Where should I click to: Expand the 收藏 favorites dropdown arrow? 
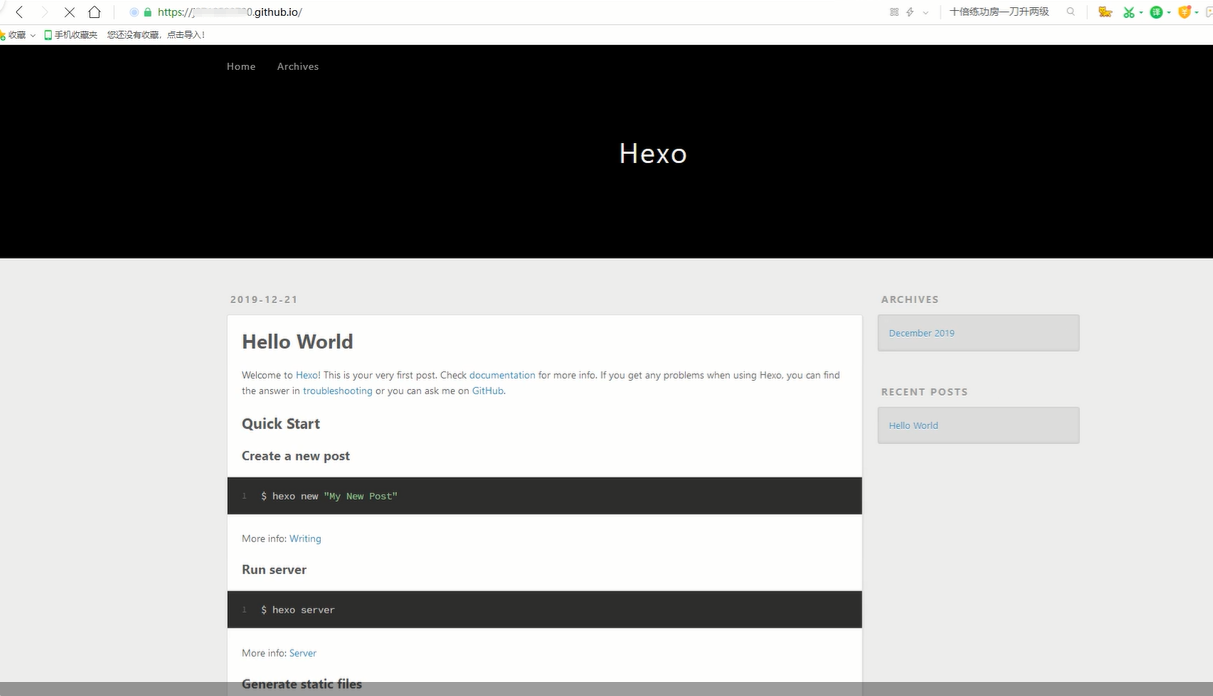[33, 35]
